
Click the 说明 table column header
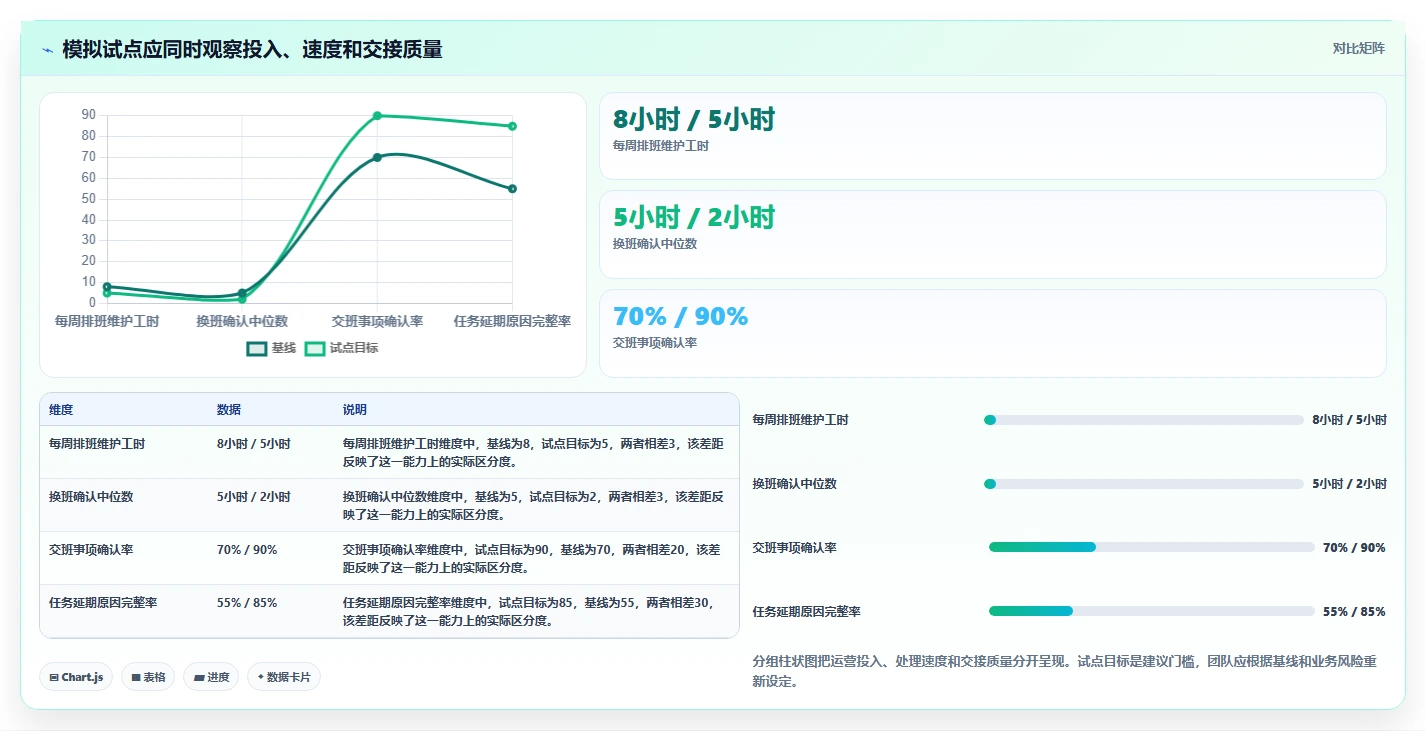(355, 410)
